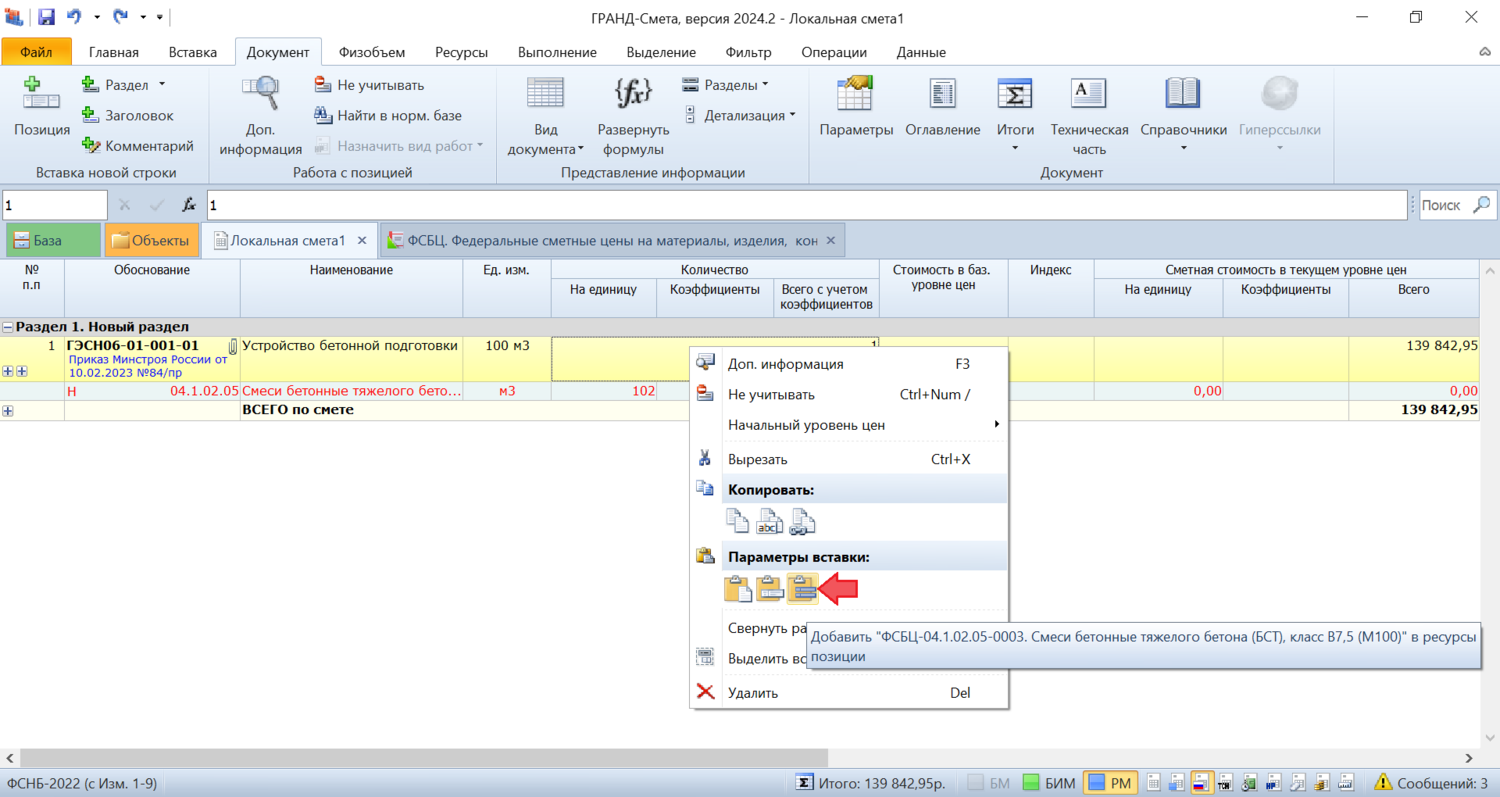Open the Детализация dropdown

tap(740, 115)
